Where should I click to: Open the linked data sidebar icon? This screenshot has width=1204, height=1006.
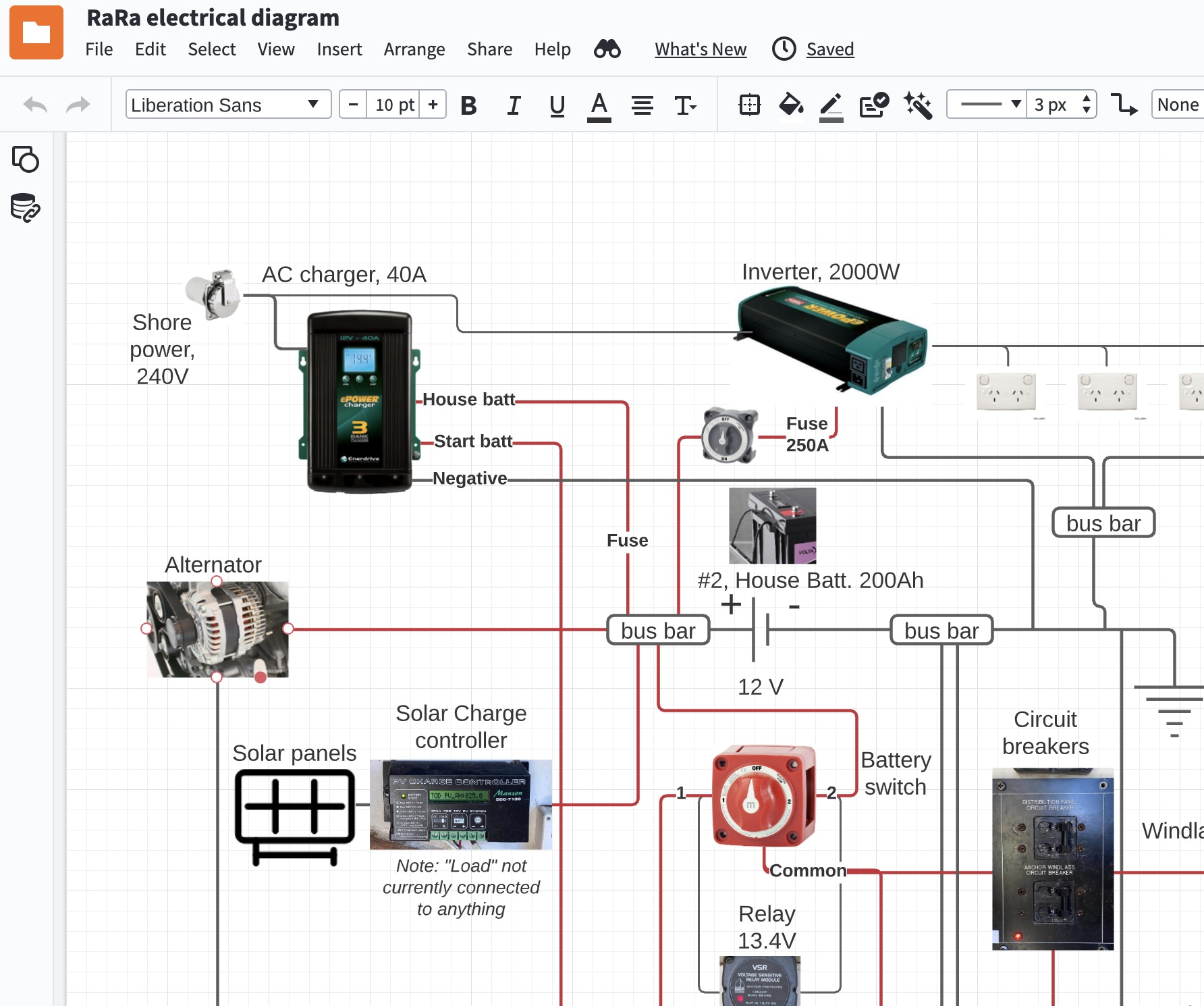tap(26, 208)
